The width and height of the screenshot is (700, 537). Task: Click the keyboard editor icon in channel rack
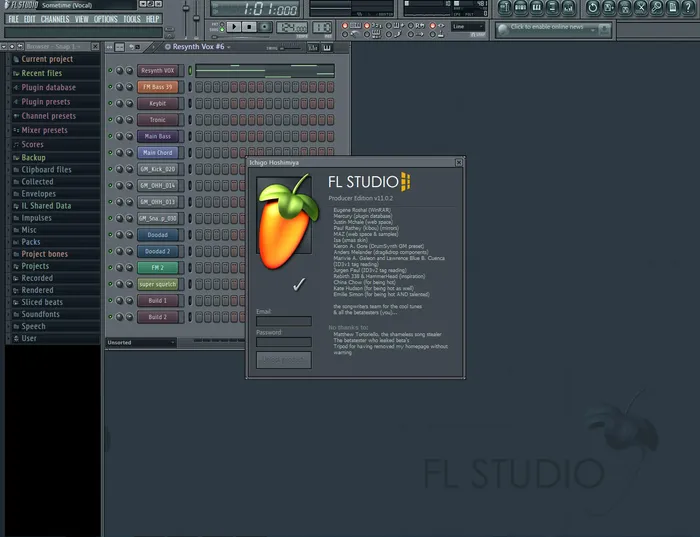coord(327,47)
